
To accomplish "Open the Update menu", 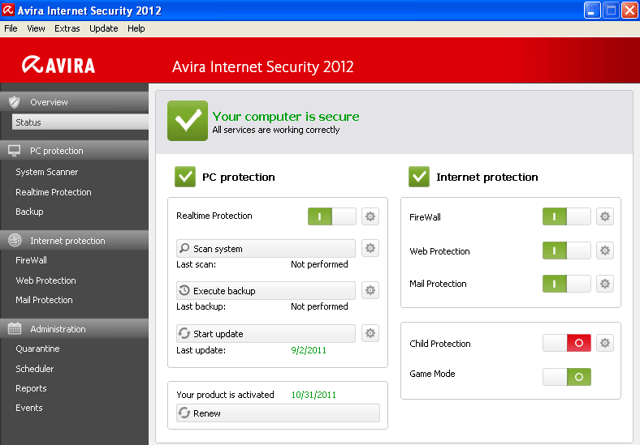I will [x=104, y=29].
